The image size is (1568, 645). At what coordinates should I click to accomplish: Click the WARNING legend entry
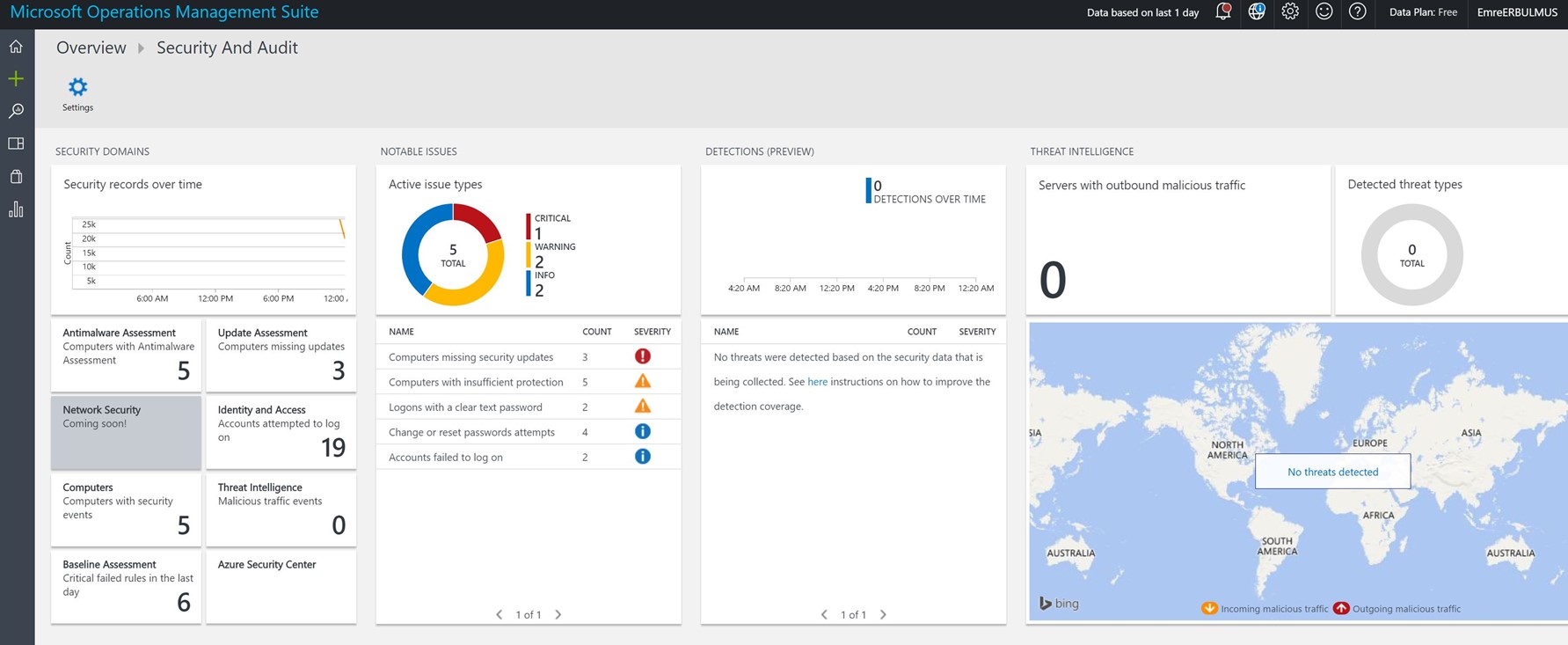tap(551, 255)
